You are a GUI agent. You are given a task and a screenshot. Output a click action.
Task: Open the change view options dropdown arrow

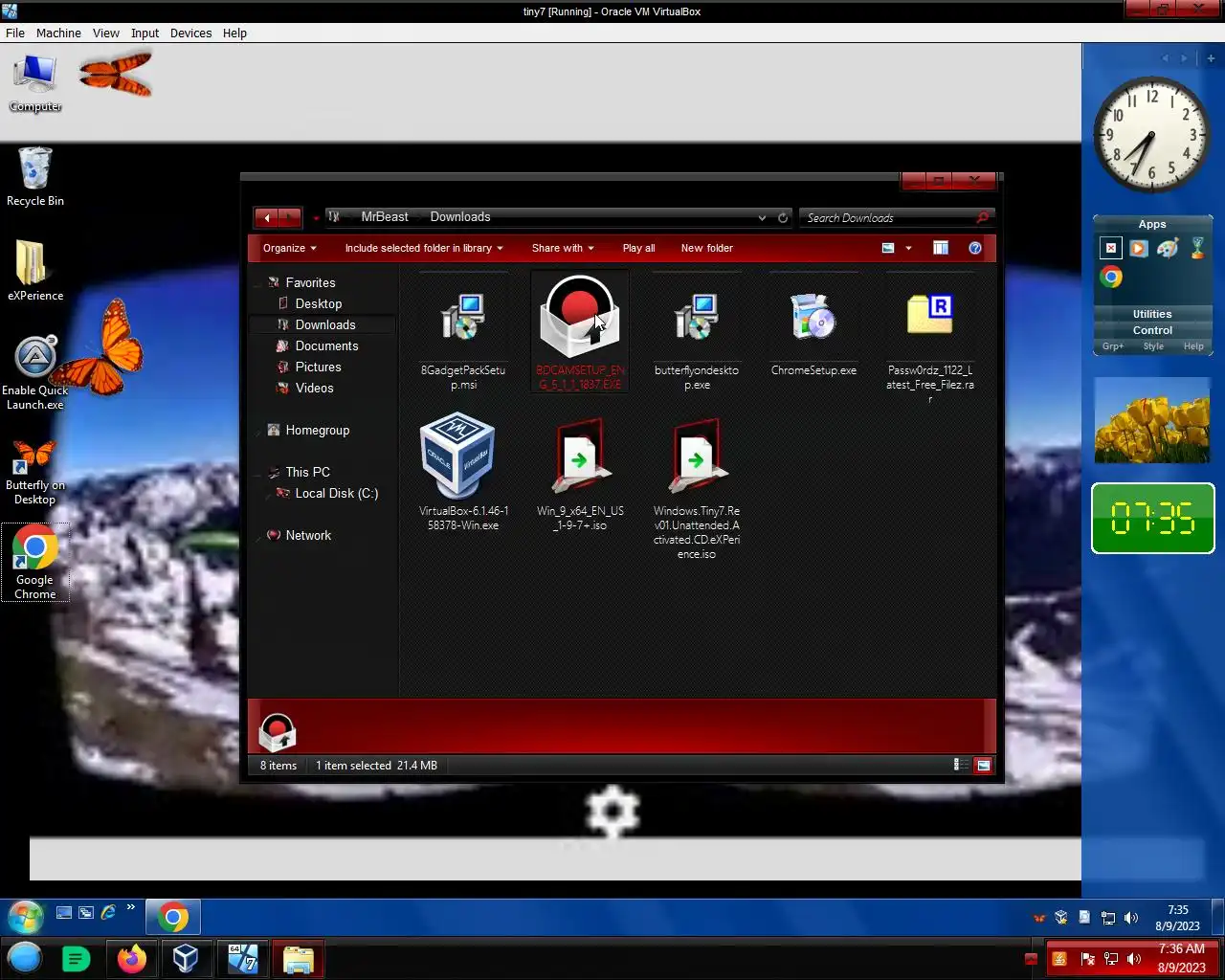pos(908,248)
